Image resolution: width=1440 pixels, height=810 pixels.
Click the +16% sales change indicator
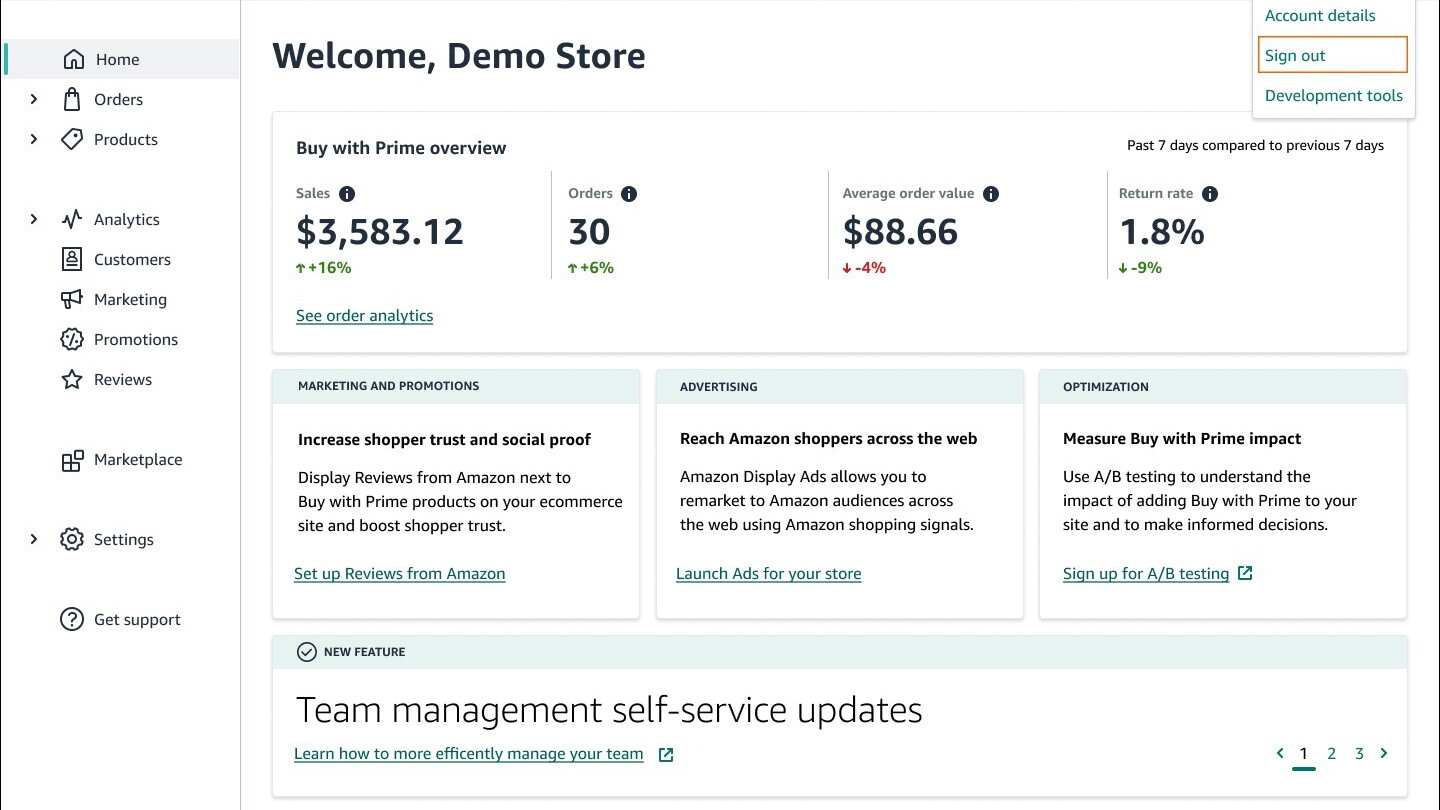(x=324, y=268)
